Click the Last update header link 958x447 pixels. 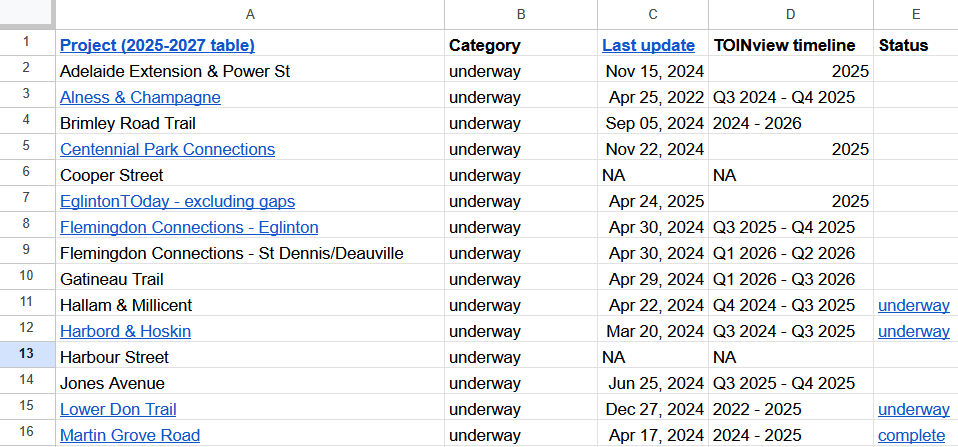[x=648, y=45]
